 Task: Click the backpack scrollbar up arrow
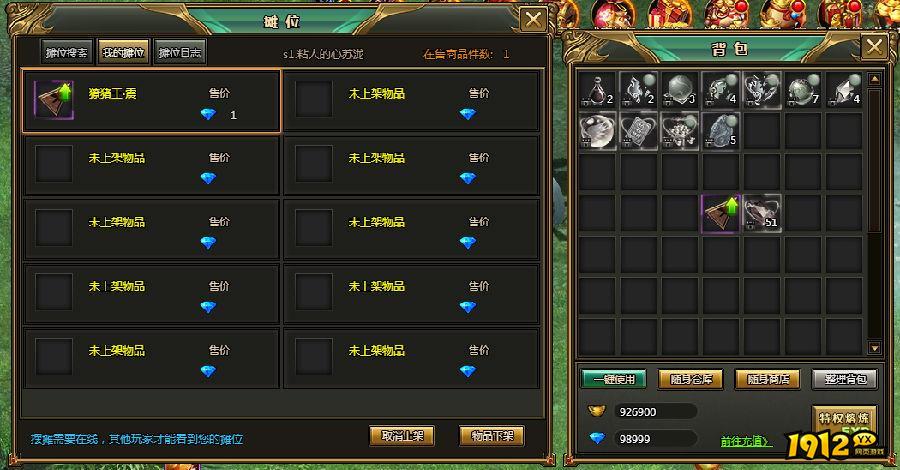click(x=874, y=79)
